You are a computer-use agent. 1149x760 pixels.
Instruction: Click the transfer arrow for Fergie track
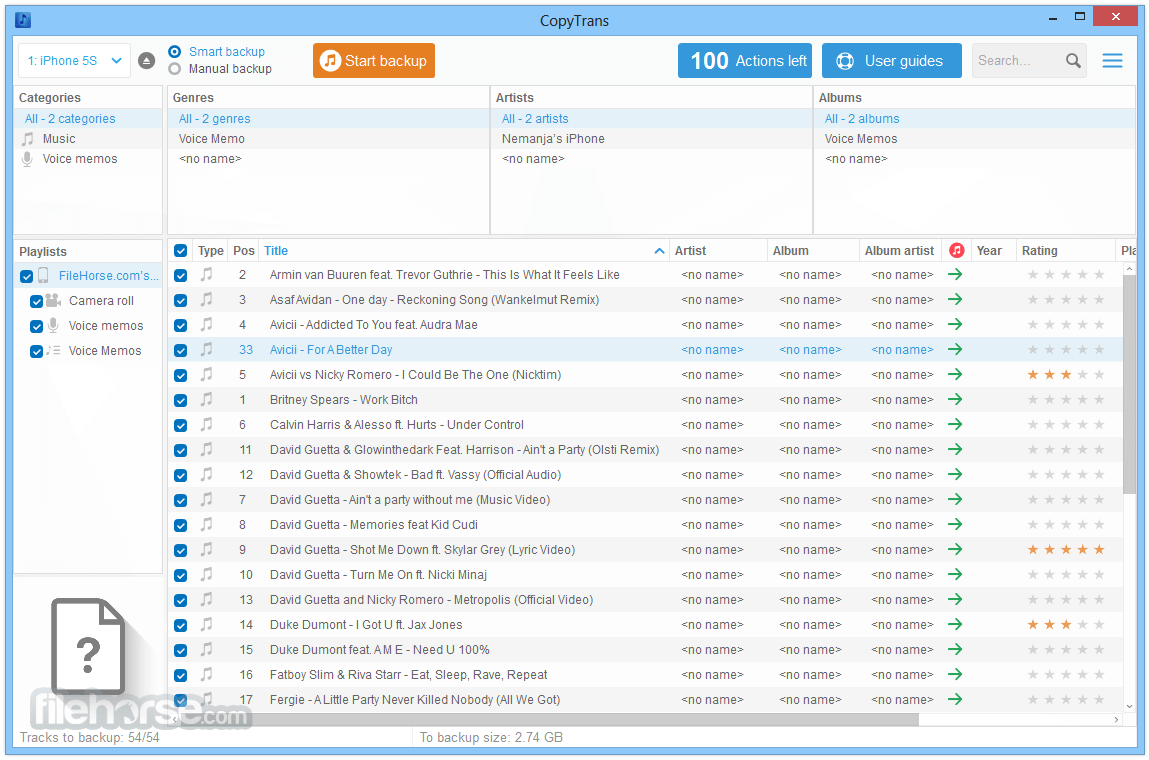(955, 699)
